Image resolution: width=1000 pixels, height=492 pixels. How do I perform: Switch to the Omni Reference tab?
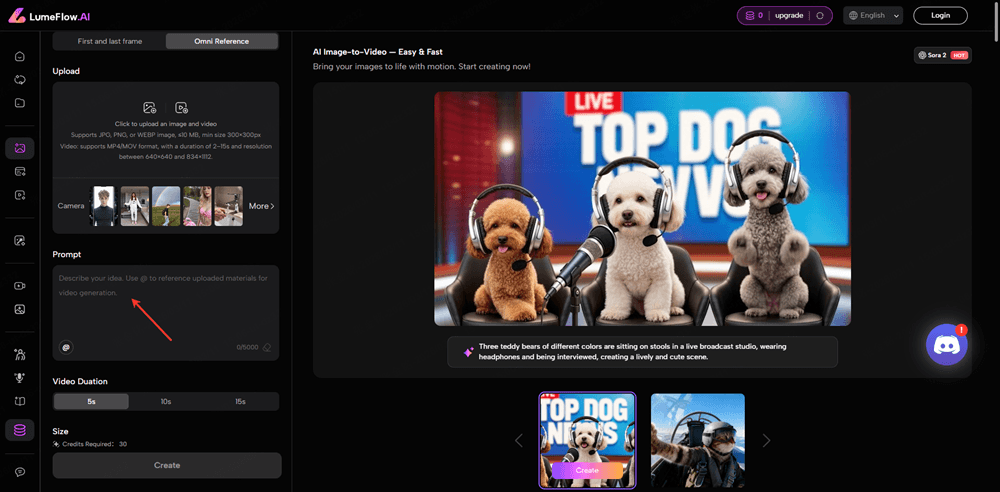(222, 41)
